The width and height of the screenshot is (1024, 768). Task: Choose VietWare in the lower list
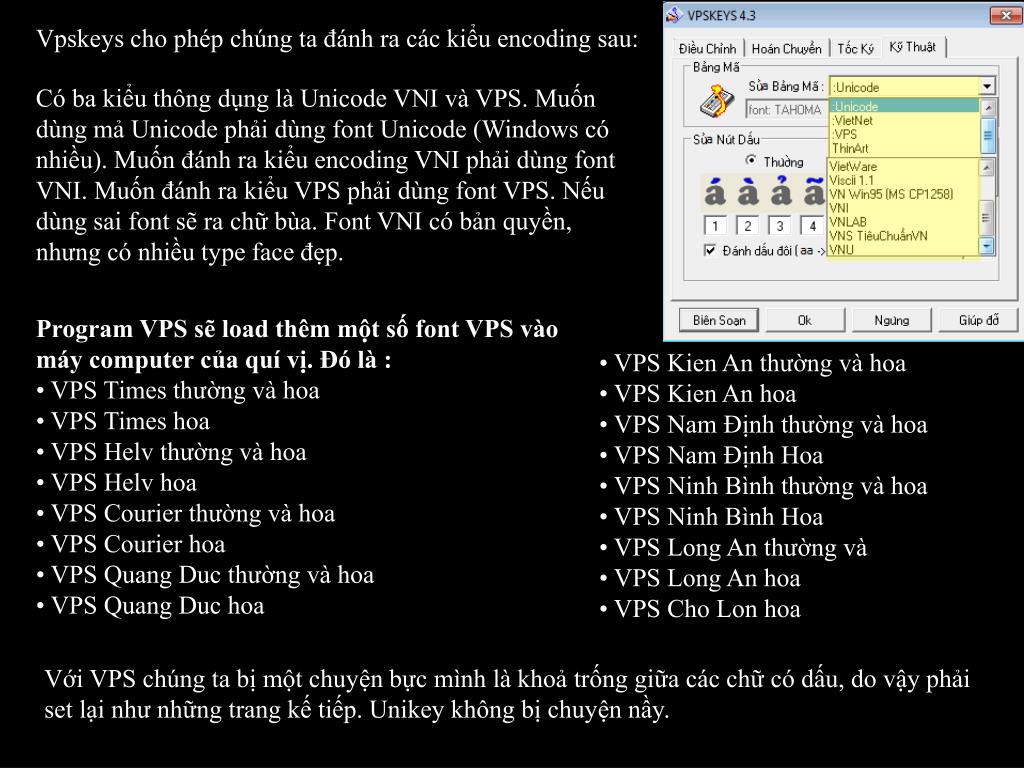[904, 167]
